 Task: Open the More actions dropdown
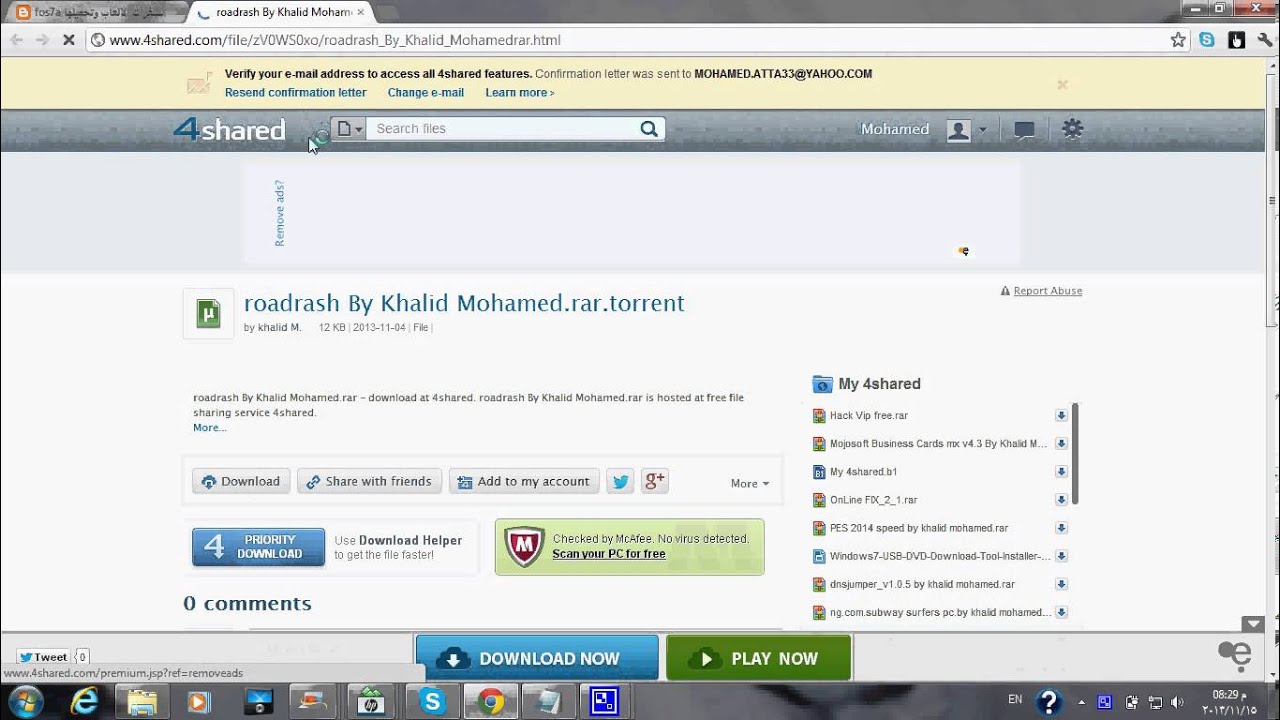coord(750,483)
